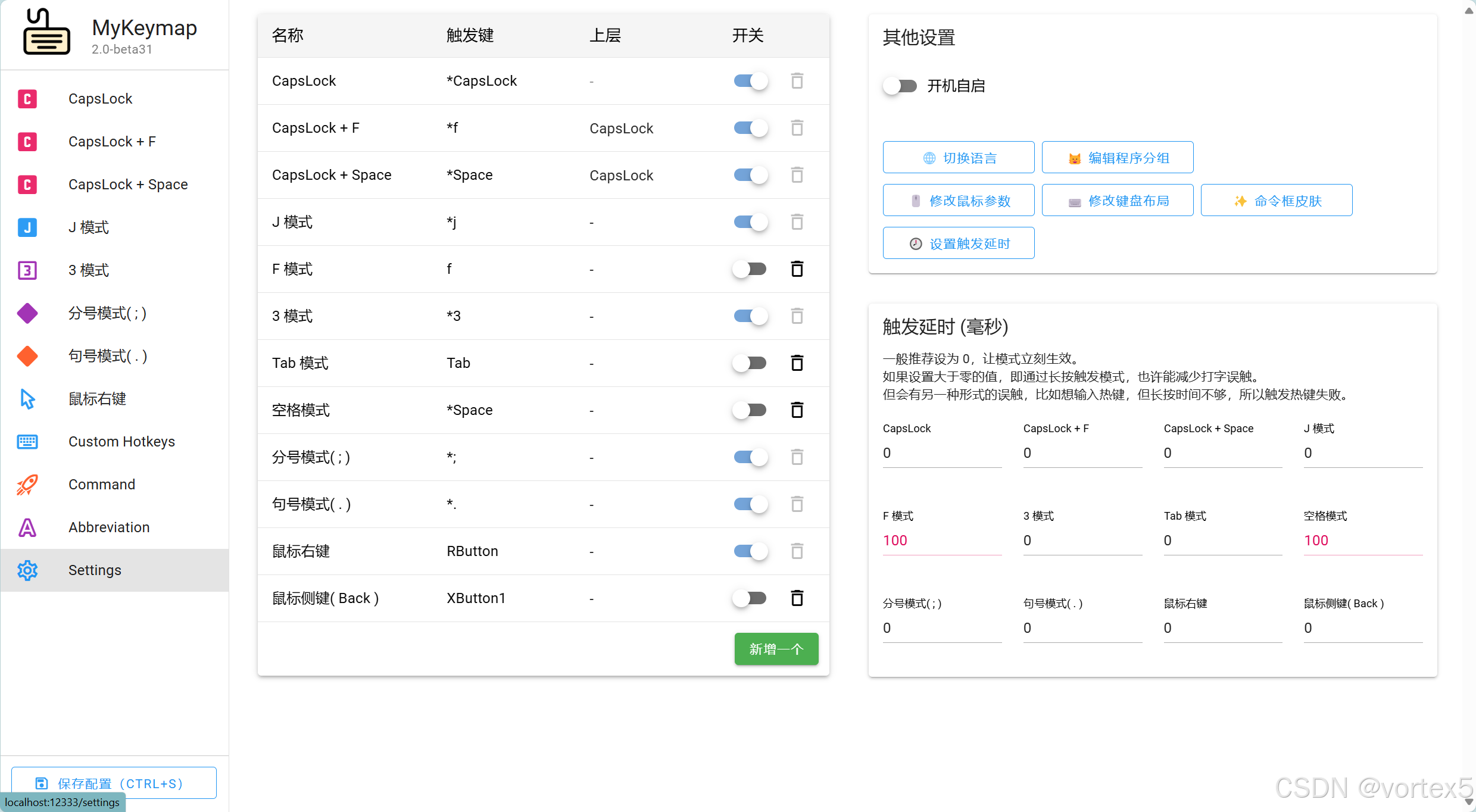Image resolution: width=1476 pixels, height=812 pixels.
Task: Enable the Tab 模式 row switch
Action: (x=750, y=363)
